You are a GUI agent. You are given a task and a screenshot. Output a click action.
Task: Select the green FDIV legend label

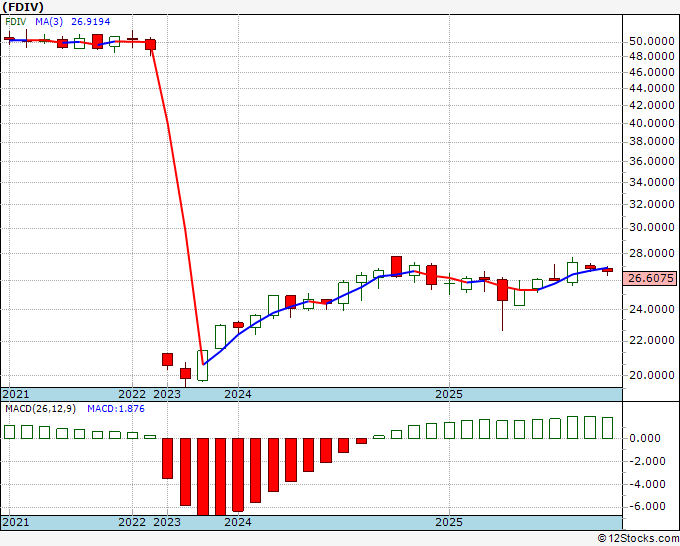pyautogui.click(x=16, y=22)
